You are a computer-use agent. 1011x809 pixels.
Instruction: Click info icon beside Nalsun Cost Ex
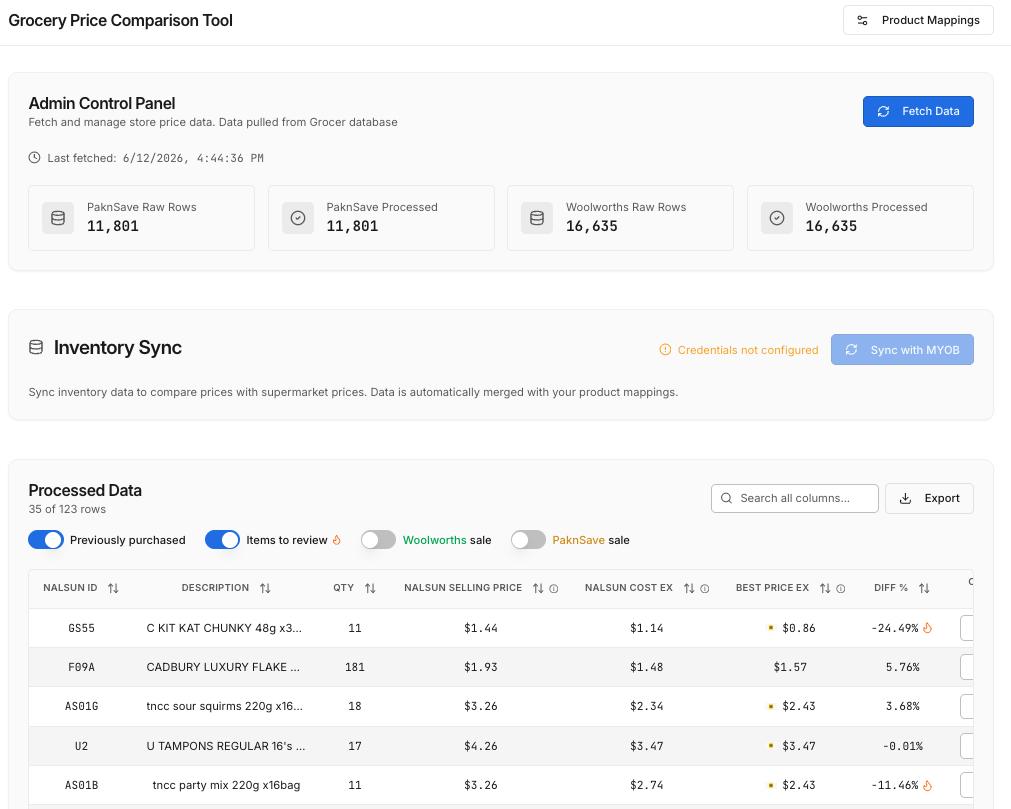705,589
